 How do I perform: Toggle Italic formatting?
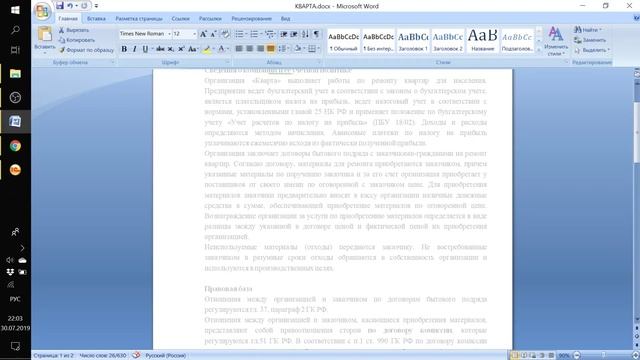coord(134,49)
